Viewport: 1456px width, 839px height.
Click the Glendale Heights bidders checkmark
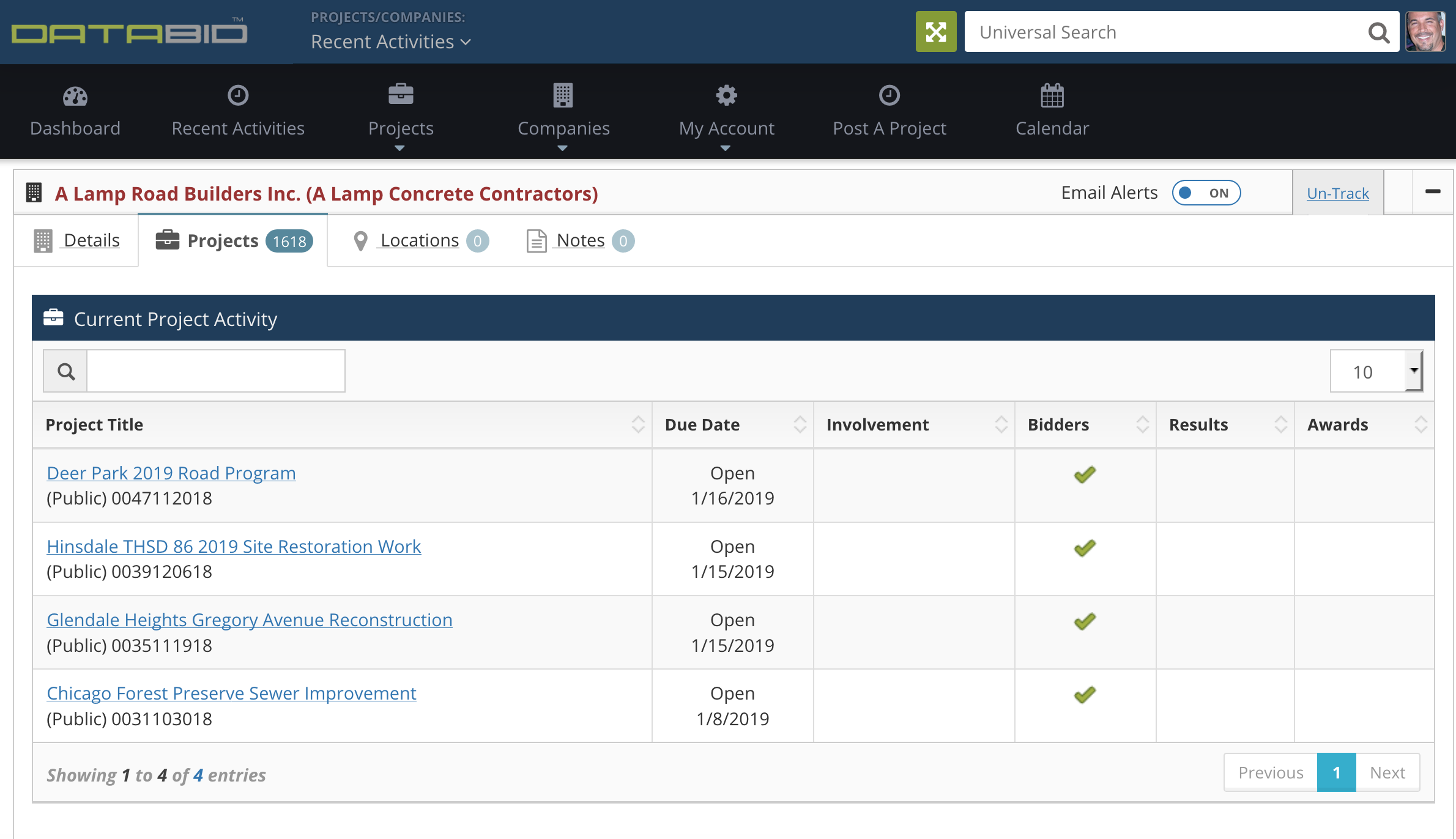point(1085,621)
